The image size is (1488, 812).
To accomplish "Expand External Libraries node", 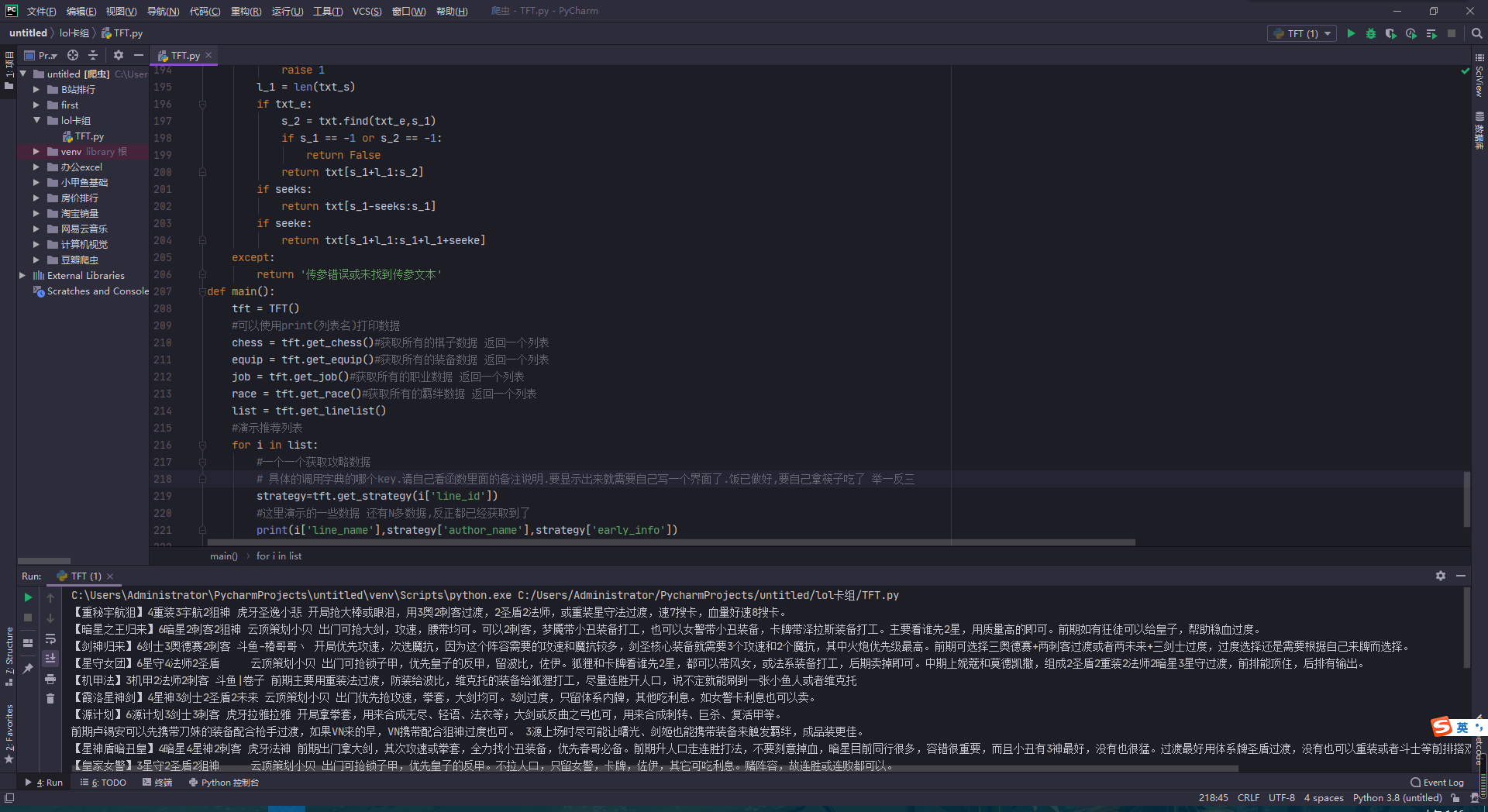I will click(22, 276).
